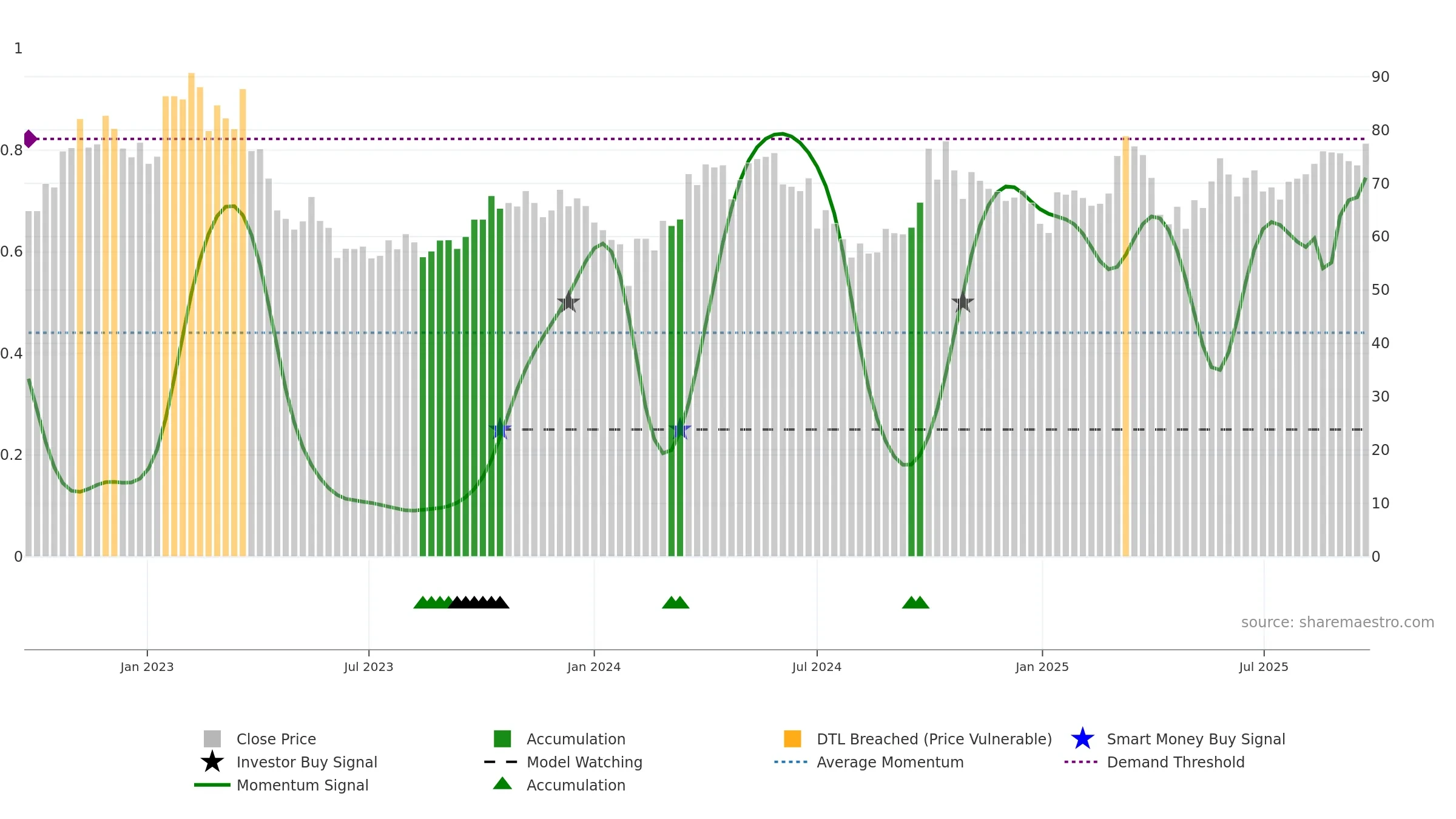Click the purple diamond Demand Threshold marker

(x=30, y=139)
